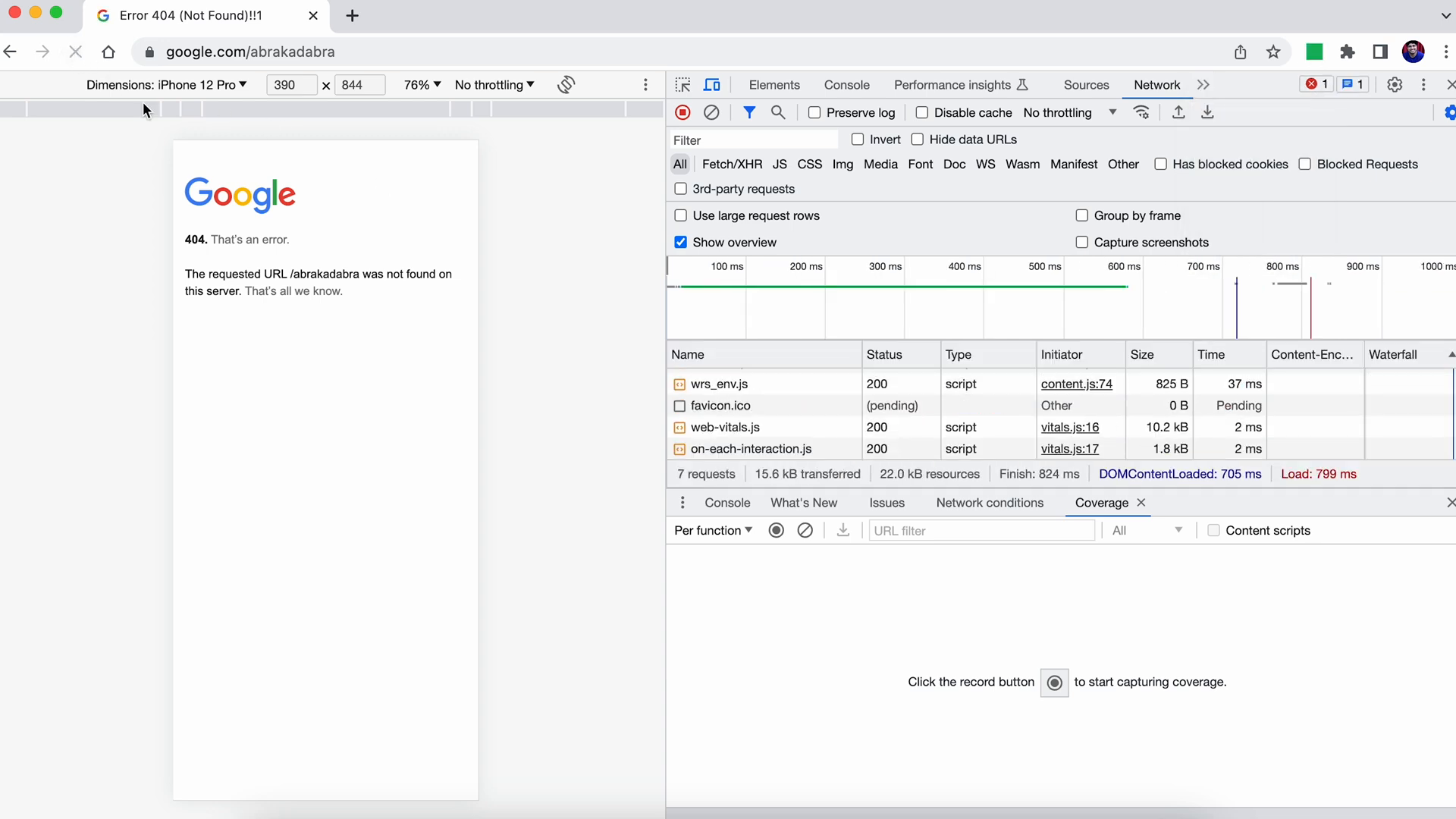Switch to Sources tab
The image size is (1456, 819).
[x=1086, y=85]
